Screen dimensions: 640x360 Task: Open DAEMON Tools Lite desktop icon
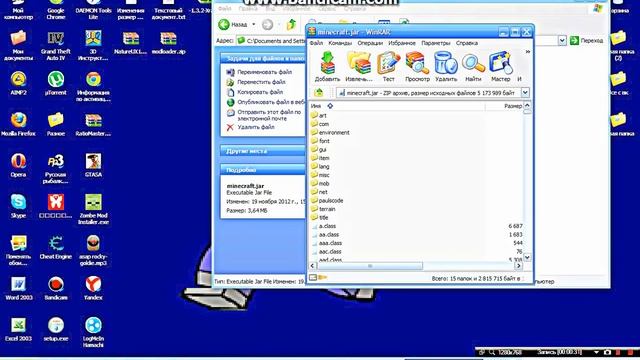pyautogui.click(x=93, y=11)
